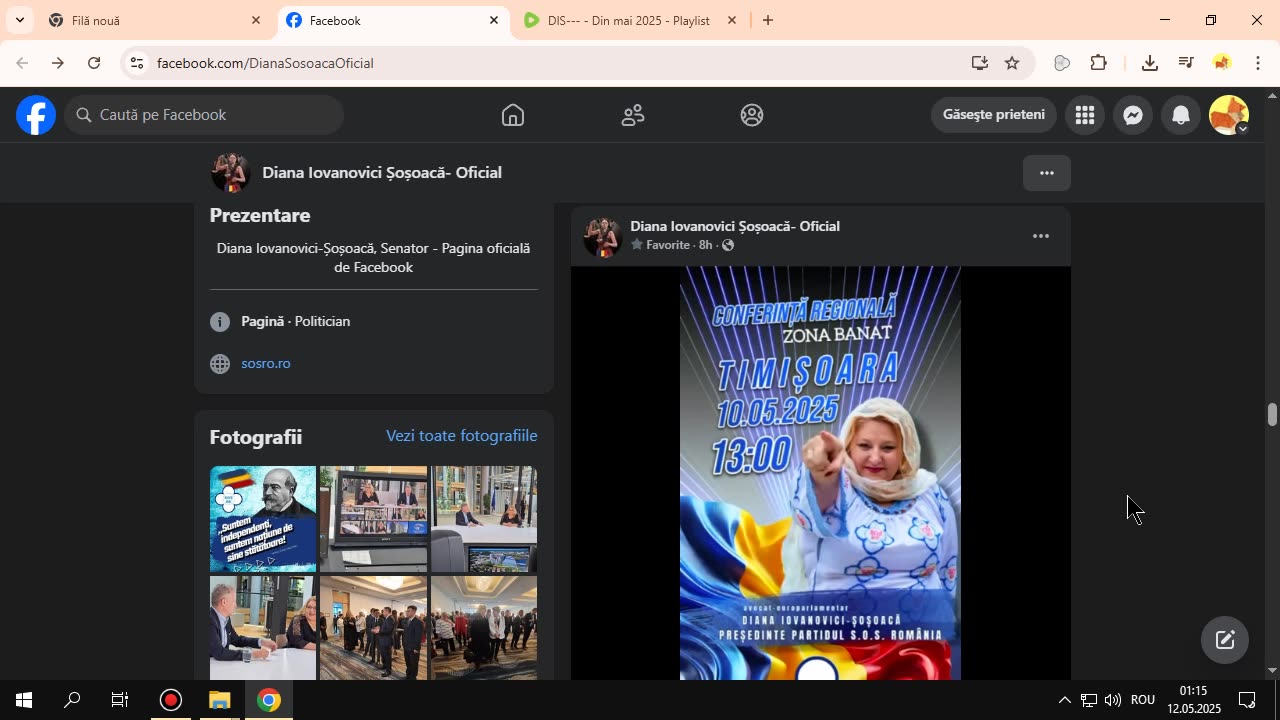
Task: Open the post author's profile picture
Action: click(x=603, y=237)
